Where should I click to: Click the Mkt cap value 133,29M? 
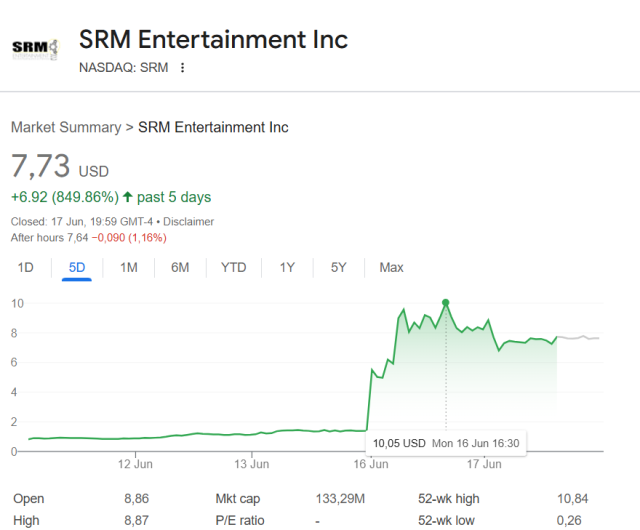(340, 499)
